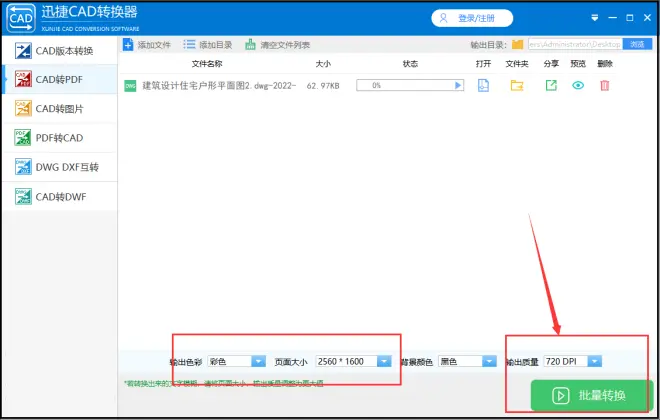Click the output directory path field
Screen dimensions: 660x420
coord(575,44)
